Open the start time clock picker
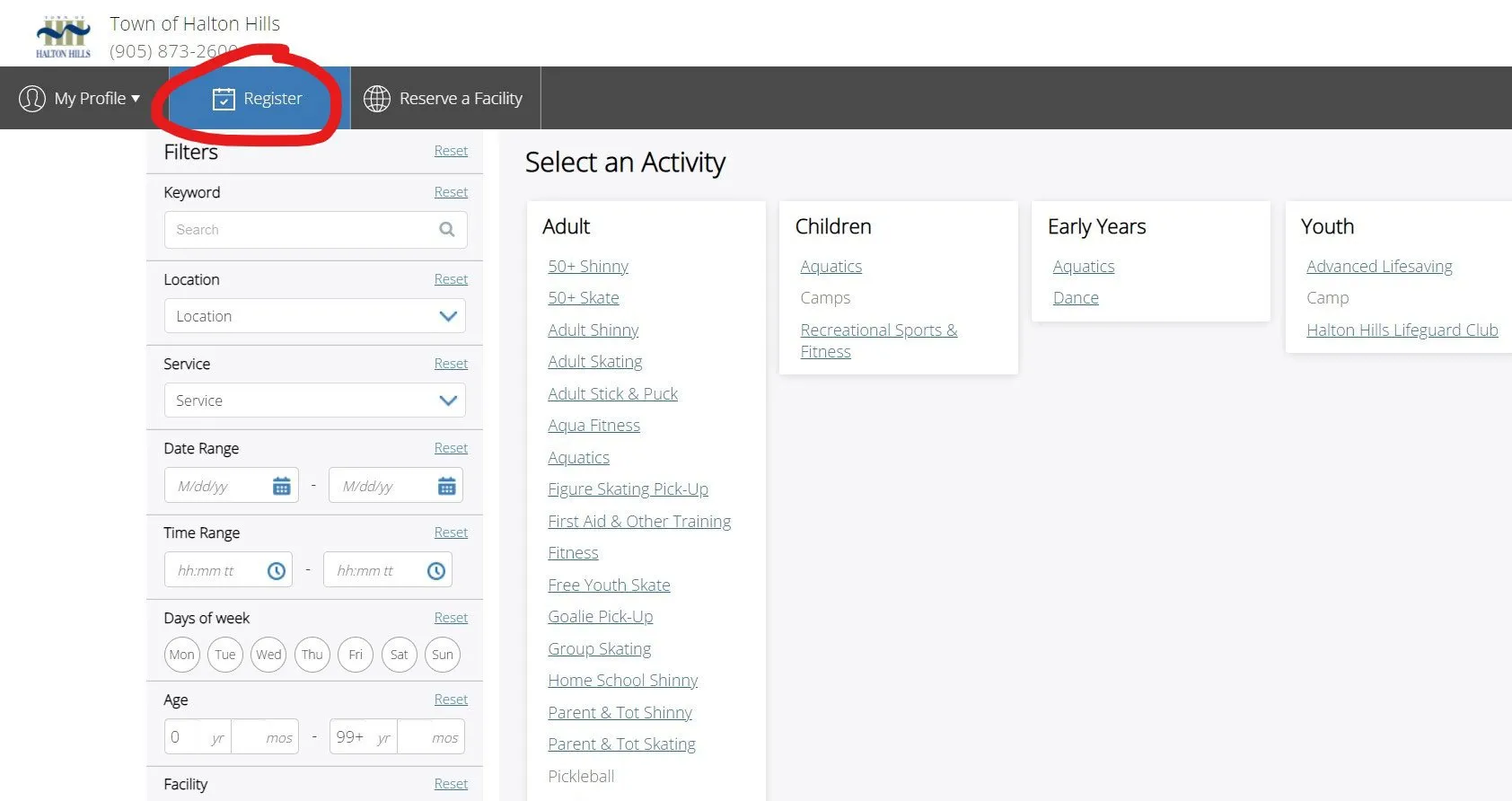This screenshot has height=801, width=1512. coord(277,570)
